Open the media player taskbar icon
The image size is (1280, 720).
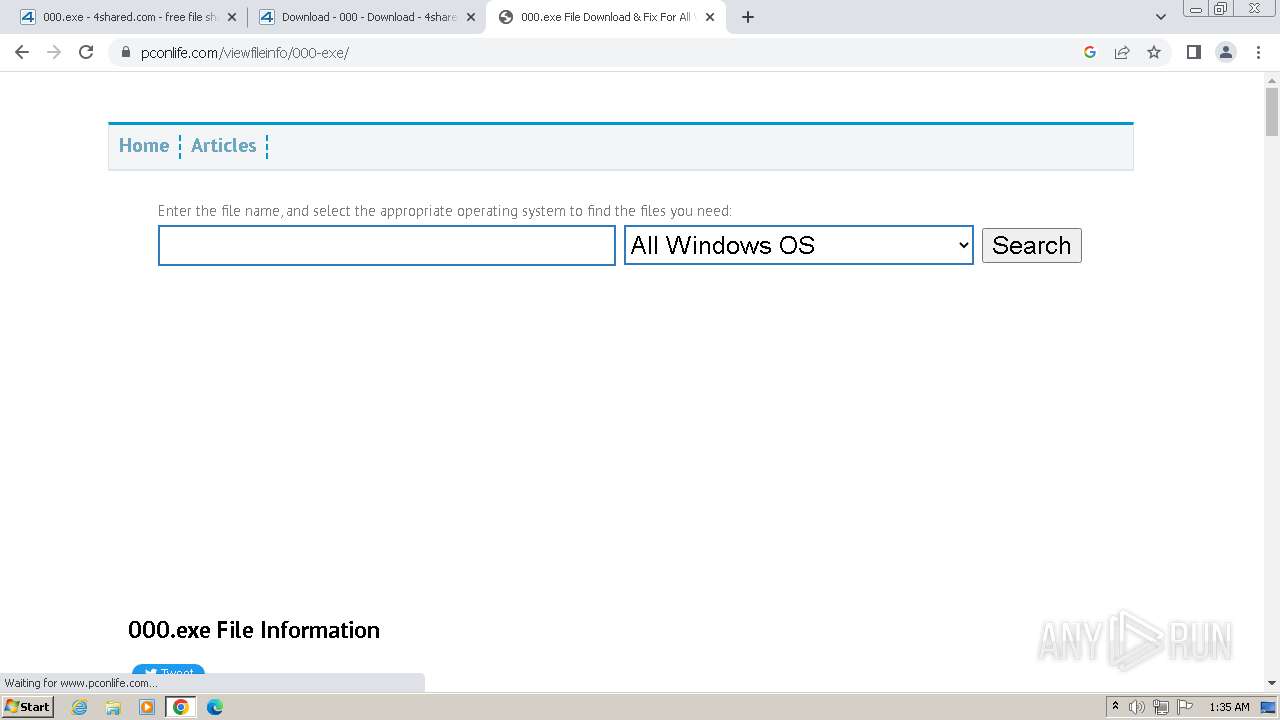(147, 707)
